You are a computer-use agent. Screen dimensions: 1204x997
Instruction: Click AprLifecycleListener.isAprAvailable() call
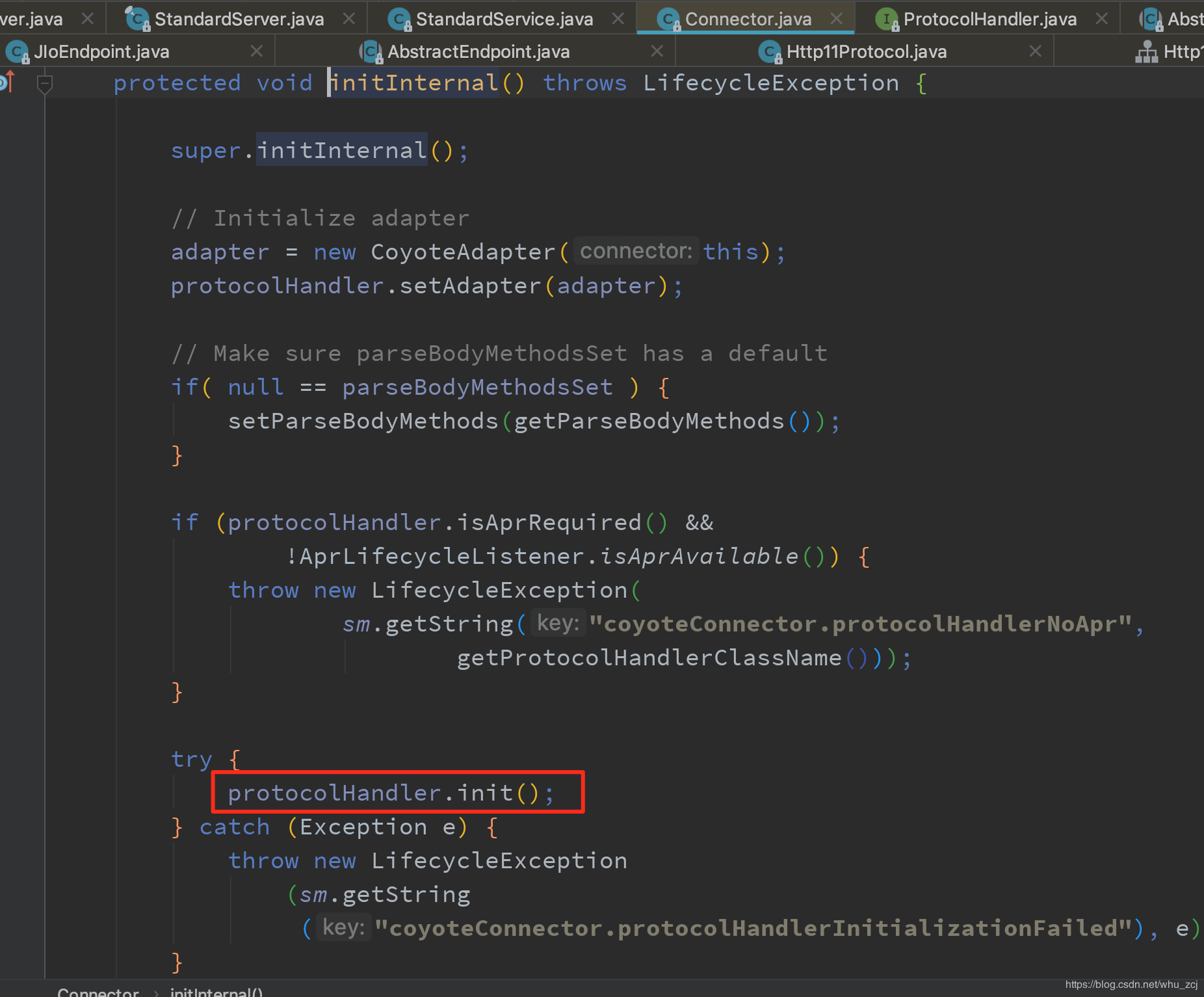point(562,557)
